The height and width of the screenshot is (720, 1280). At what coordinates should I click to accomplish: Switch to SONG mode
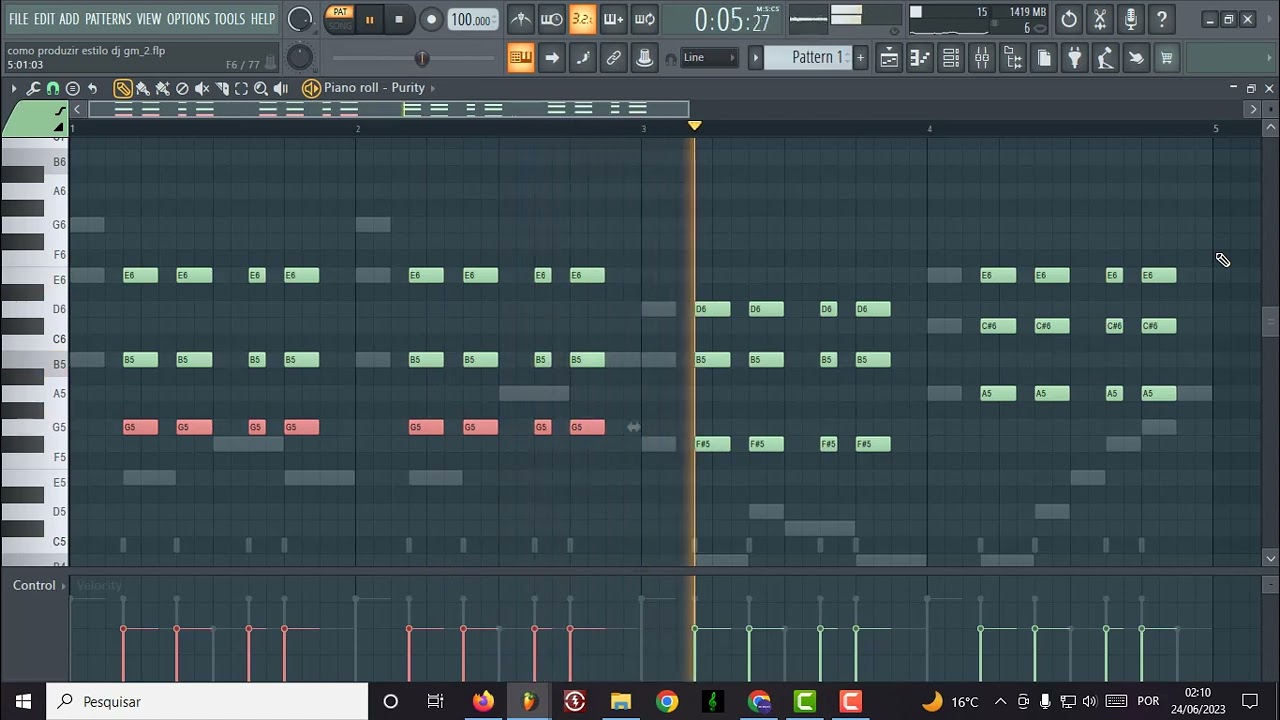point(340,26)
